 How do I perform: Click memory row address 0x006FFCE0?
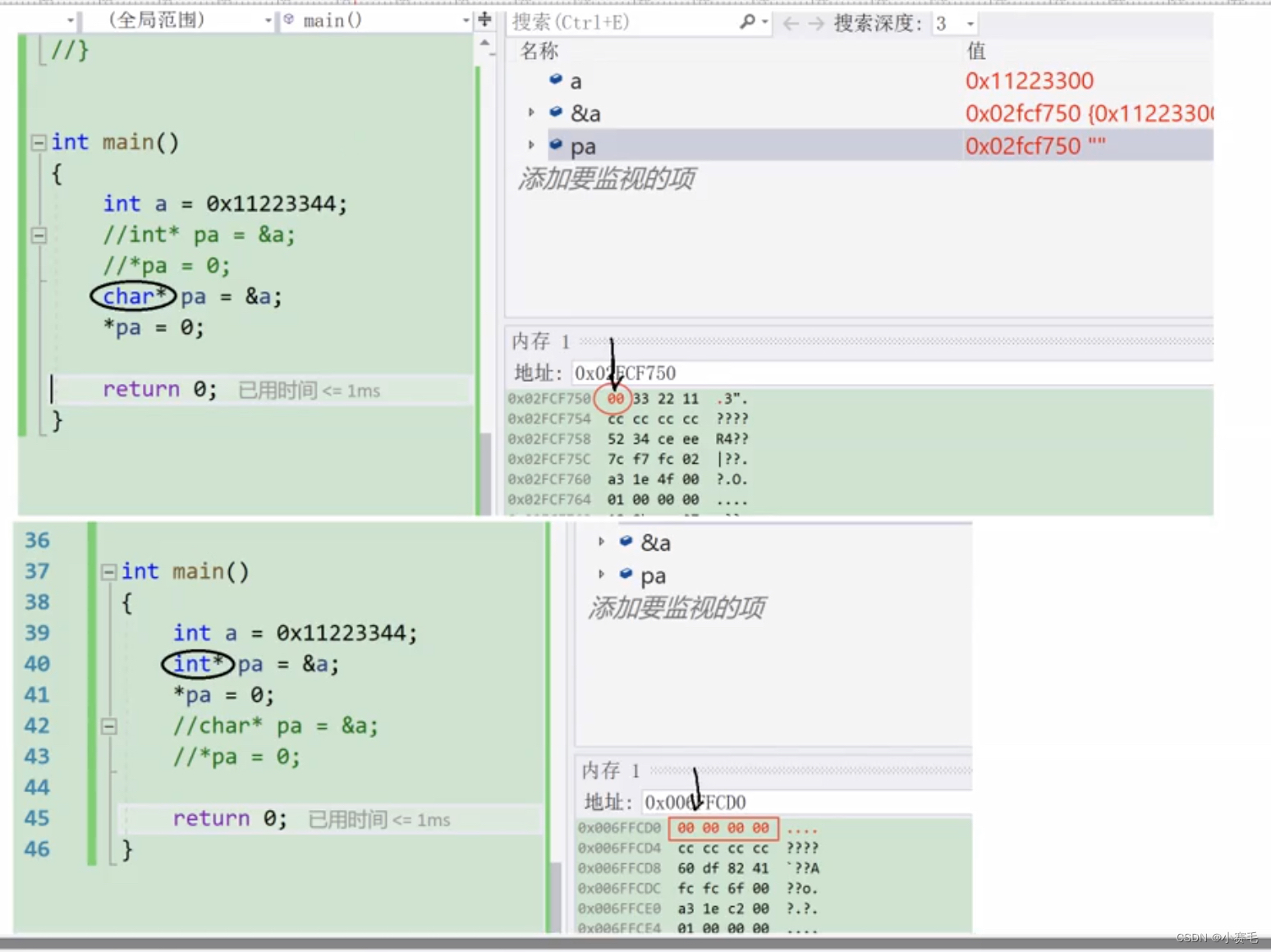coord(619,909)
